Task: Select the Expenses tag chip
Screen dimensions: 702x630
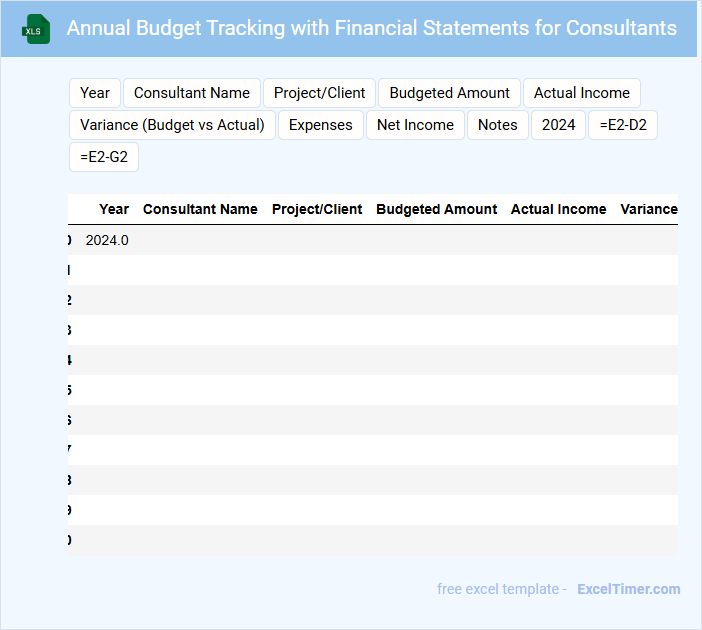Action: (321, 125)
